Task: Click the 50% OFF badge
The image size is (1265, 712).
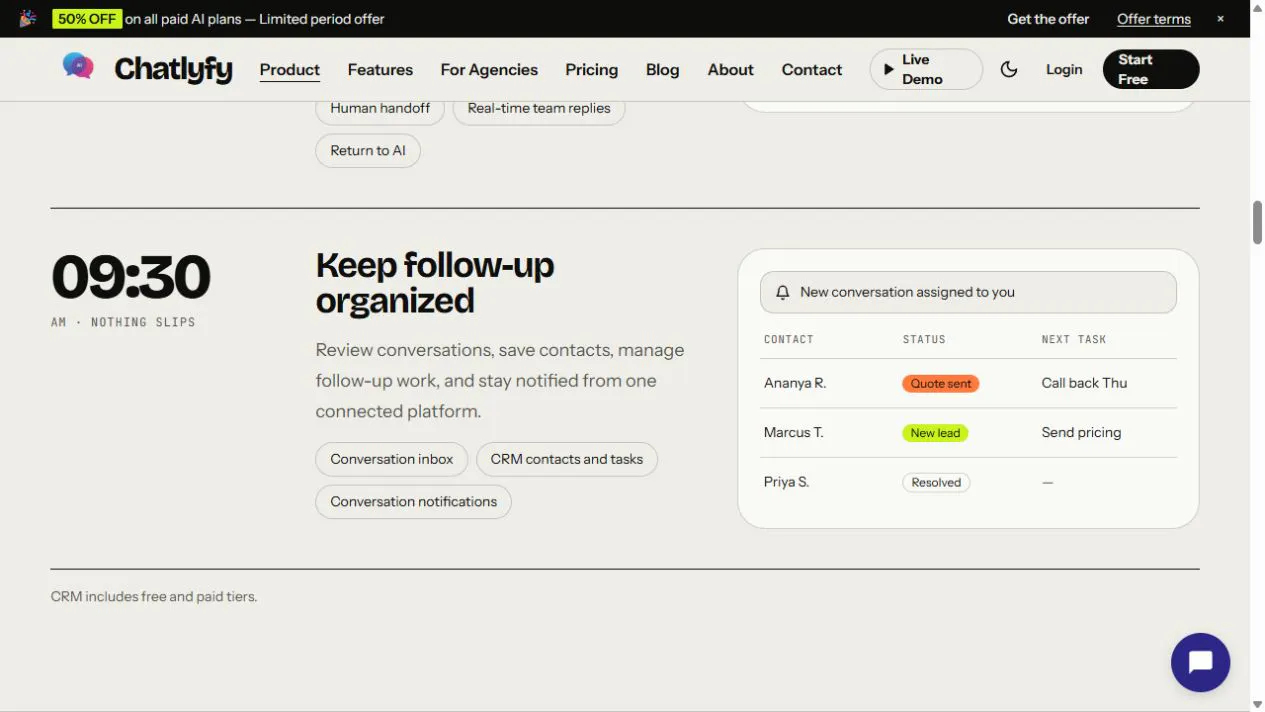Action: (x=87, y=19)
